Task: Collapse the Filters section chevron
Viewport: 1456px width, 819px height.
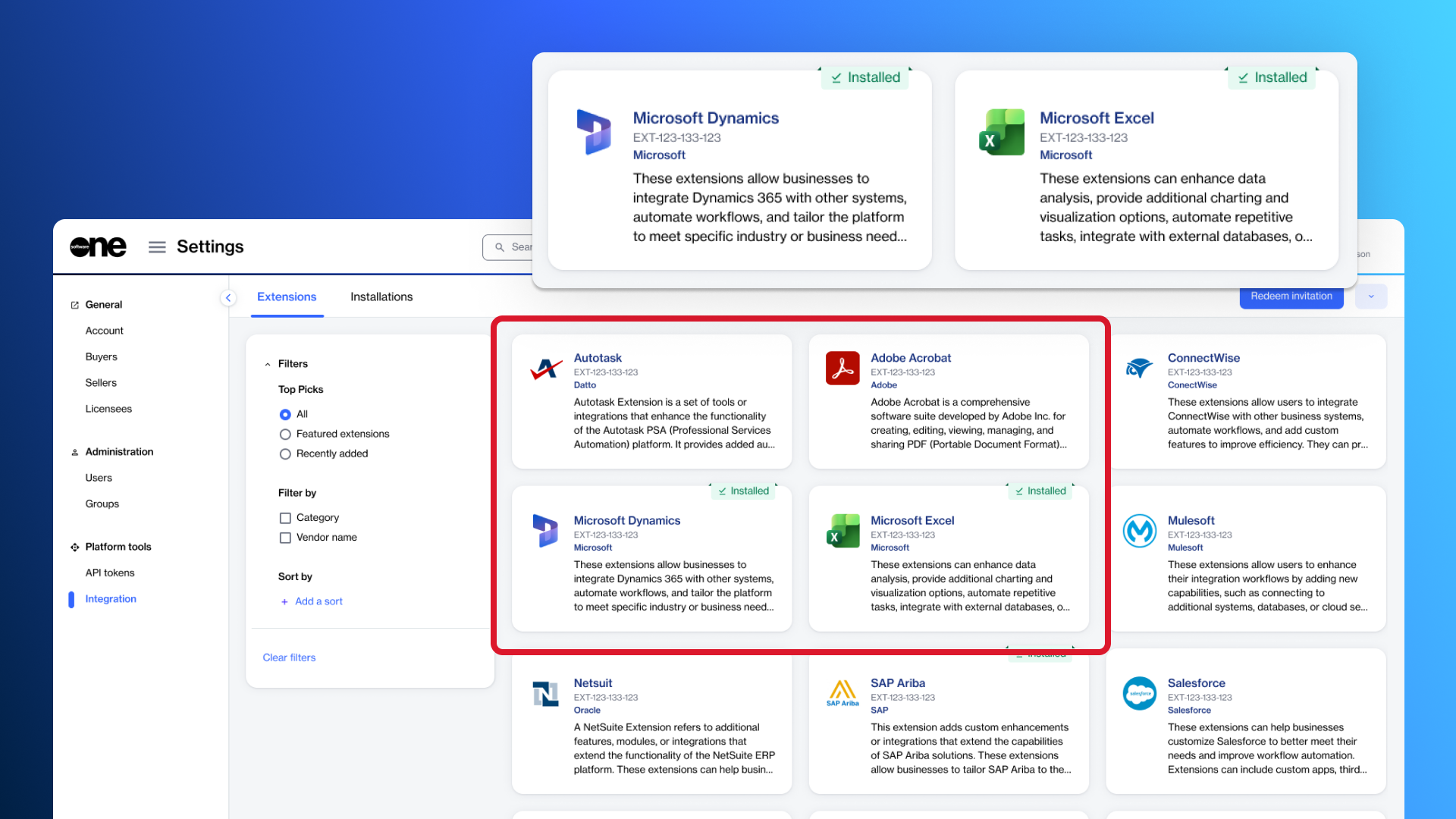Action: click(268, 365)
